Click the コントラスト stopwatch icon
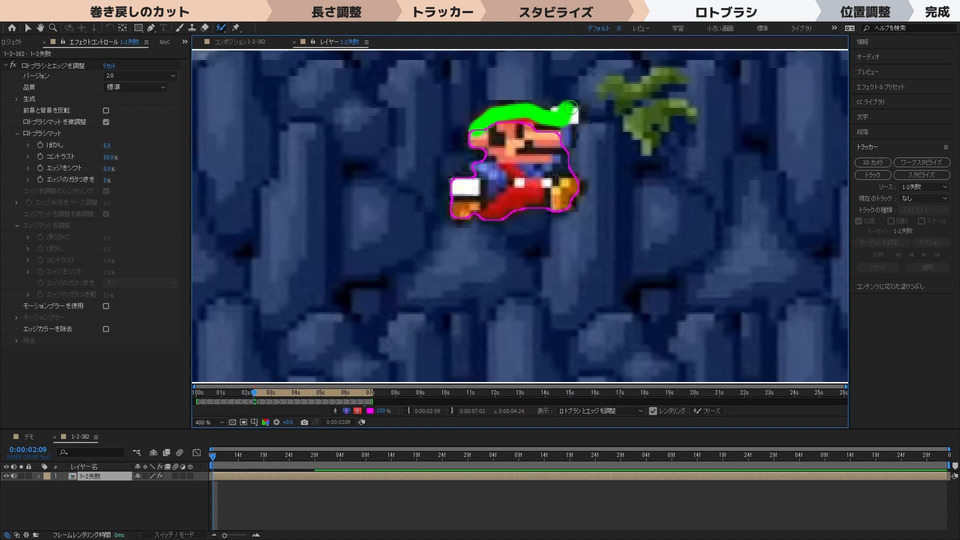Image resolution: width=960 pixels, height=540 pixels. click(x=40, y=157)
